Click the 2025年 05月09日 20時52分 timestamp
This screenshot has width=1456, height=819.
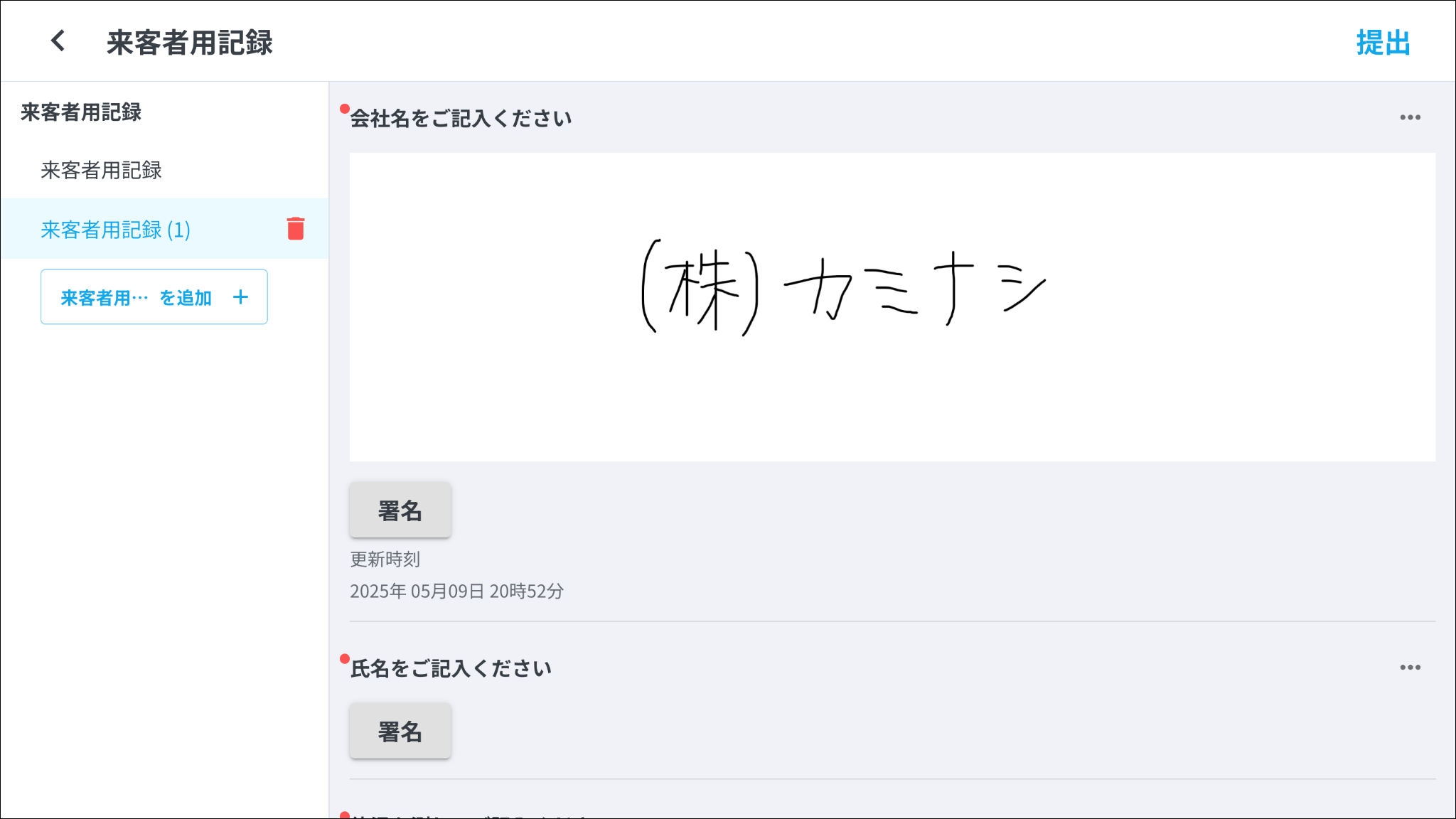[456, 591]
